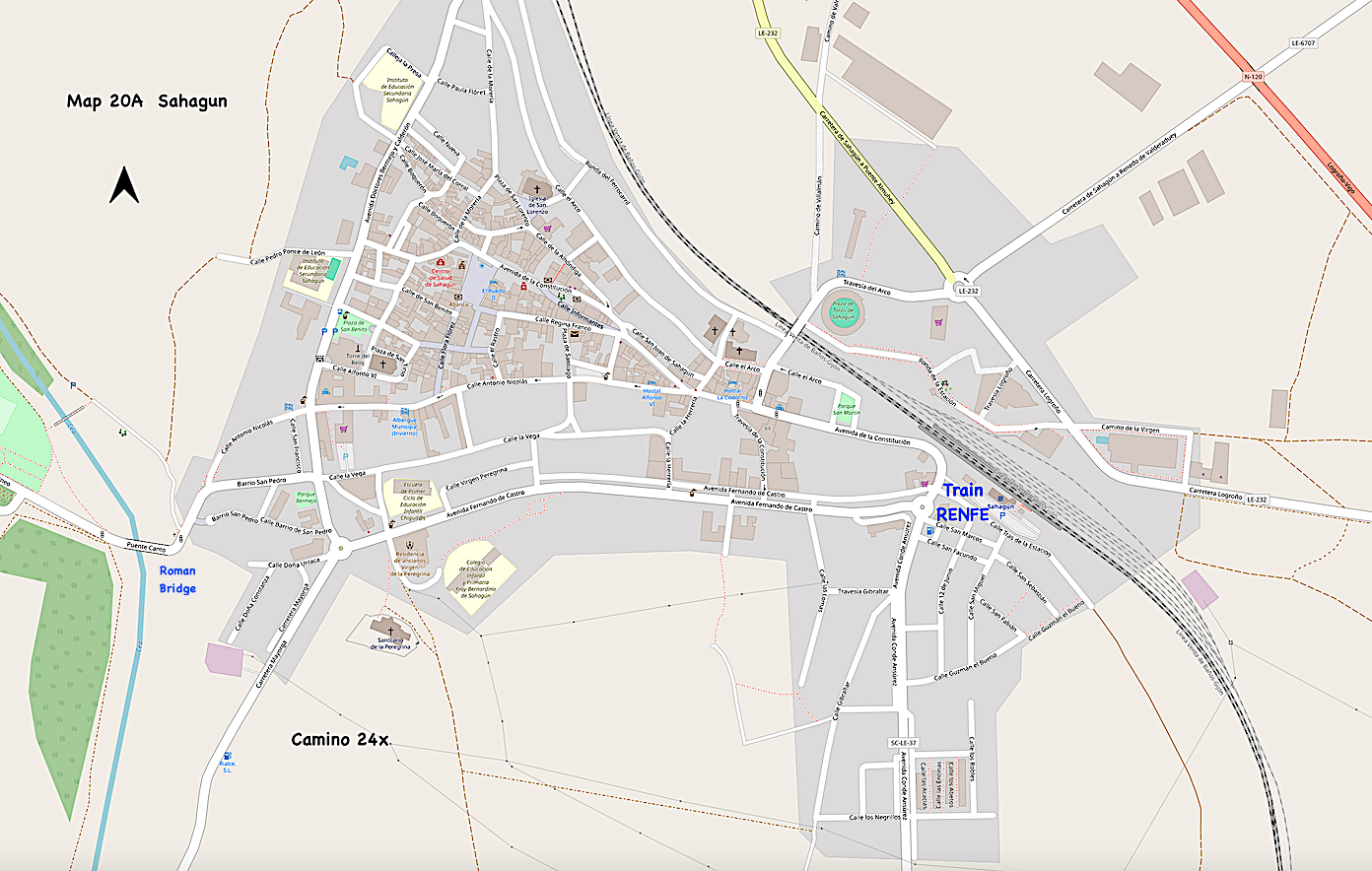Screen dimensions: 1372x871
Task: Click the Torre del Reloj monument marker
Action: (358, 349)
